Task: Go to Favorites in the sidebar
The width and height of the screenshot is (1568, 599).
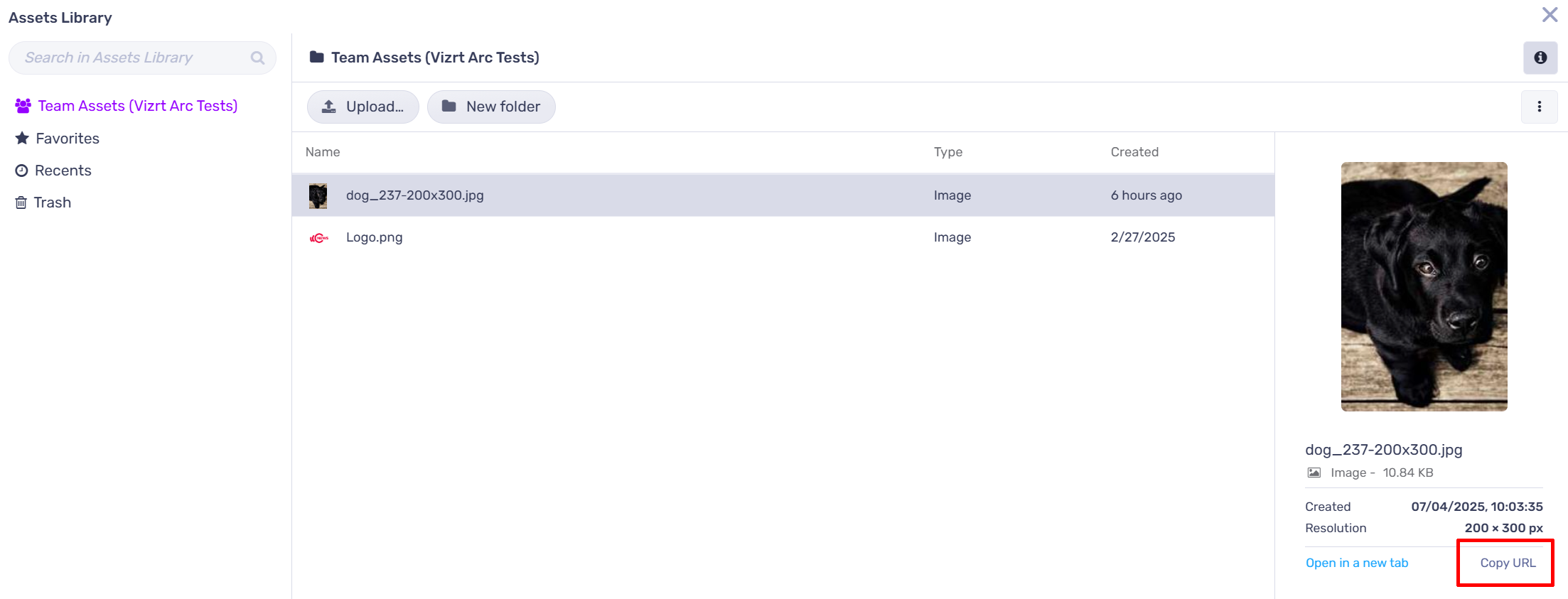Action: pos(68,139)
